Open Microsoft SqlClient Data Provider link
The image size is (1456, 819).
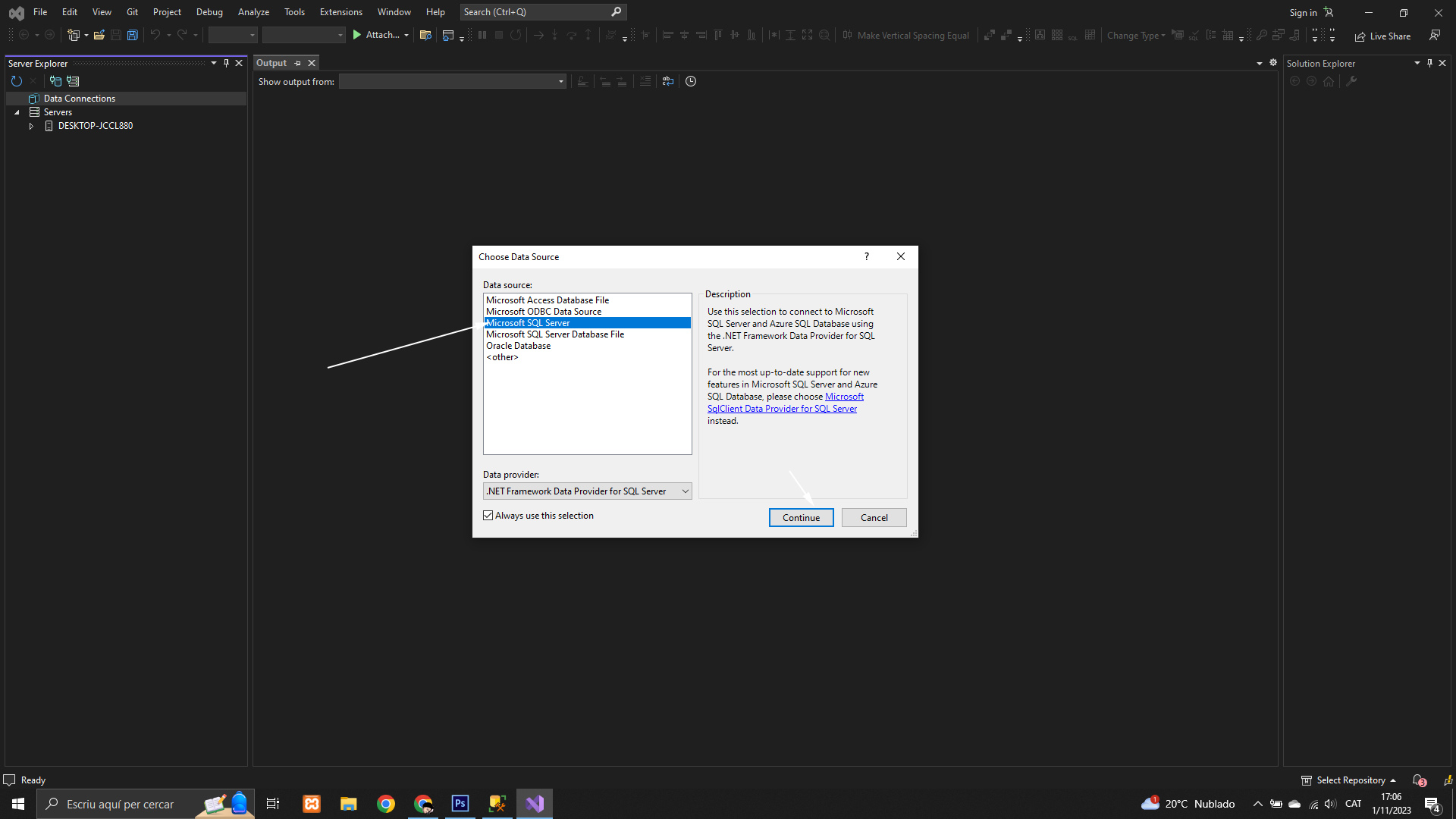[782, 409]
